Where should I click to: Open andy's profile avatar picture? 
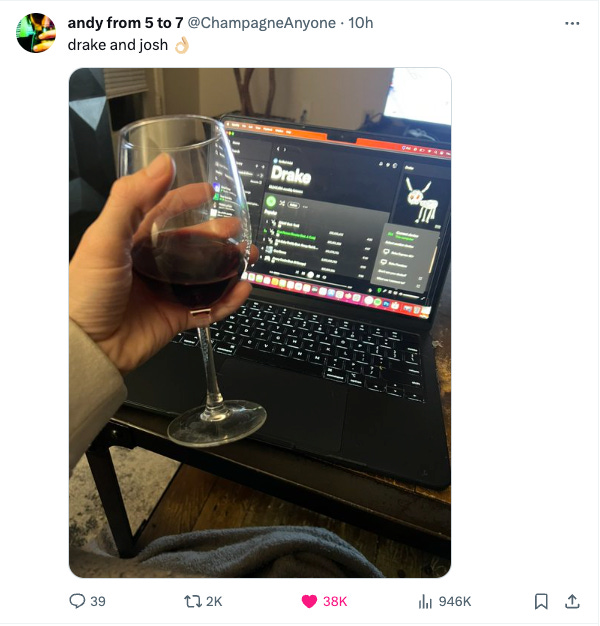(x=36, y=33)
